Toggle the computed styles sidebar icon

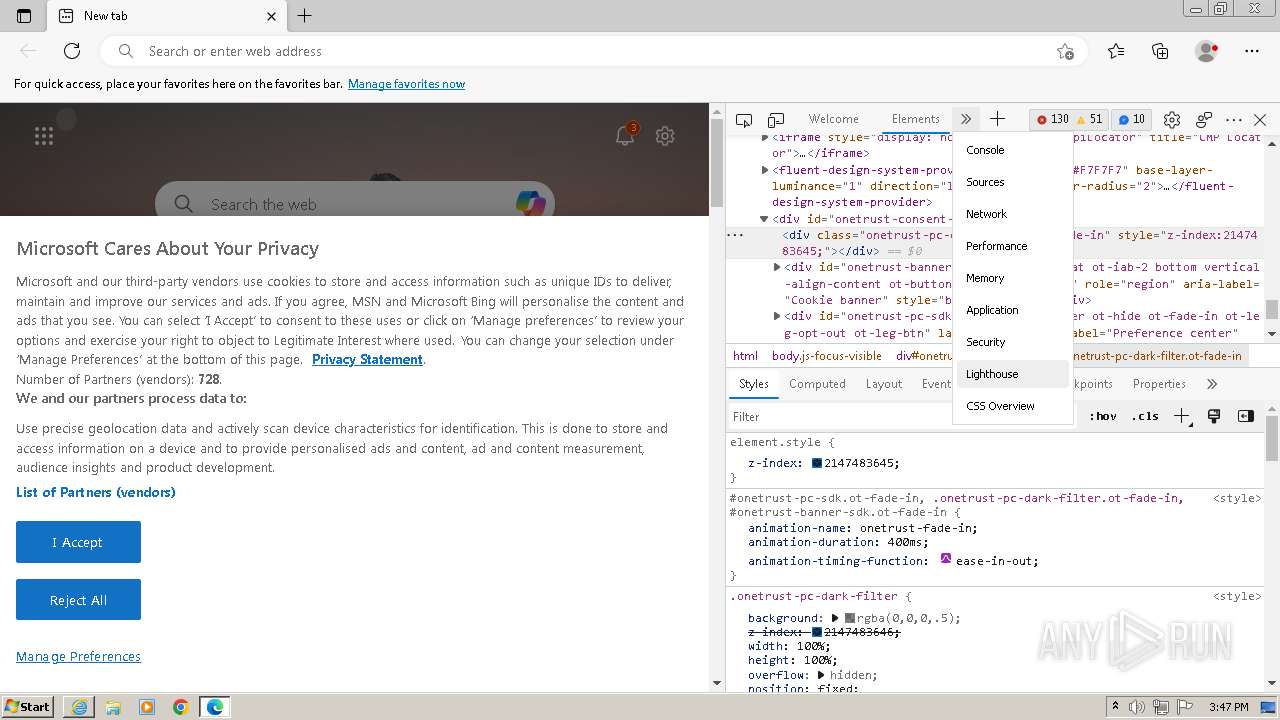tap(1245, 417)
